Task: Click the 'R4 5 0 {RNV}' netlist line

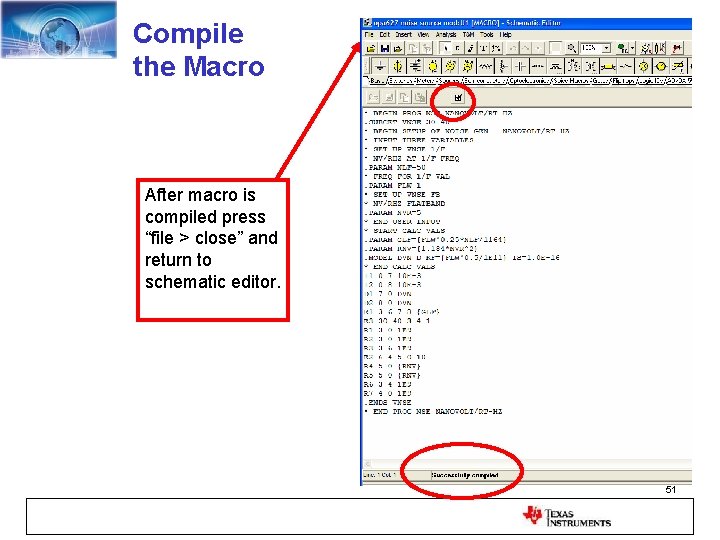Action: (x=392, y=366)
